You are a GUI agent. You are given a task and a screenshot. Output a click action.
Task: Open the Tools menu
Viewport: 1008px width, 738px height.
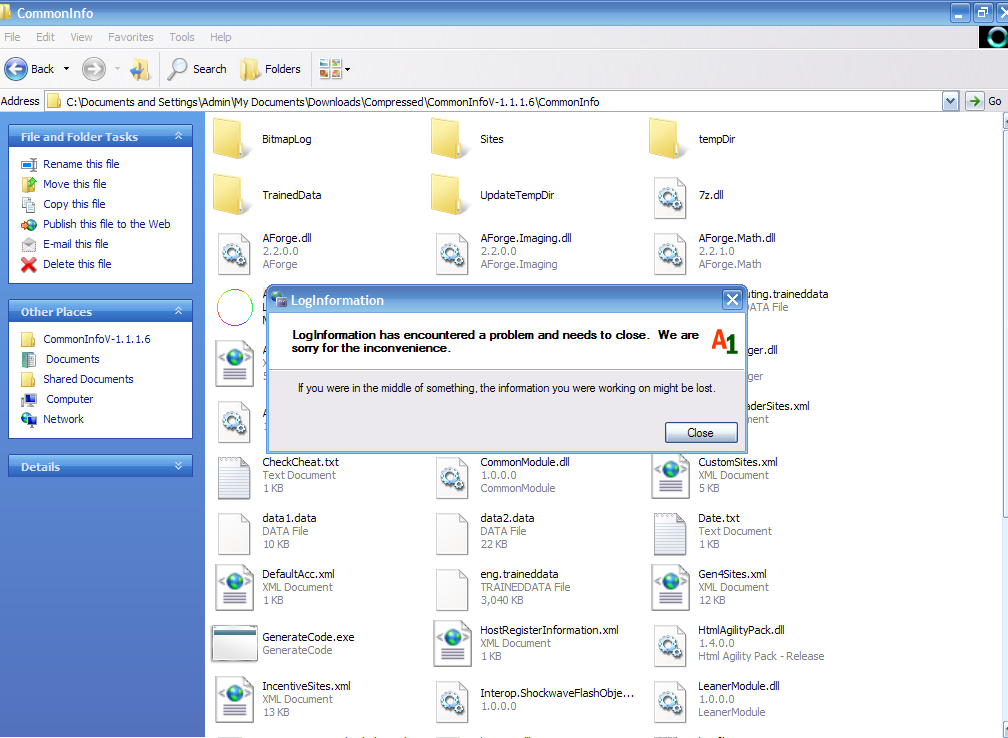coord(182,37)
